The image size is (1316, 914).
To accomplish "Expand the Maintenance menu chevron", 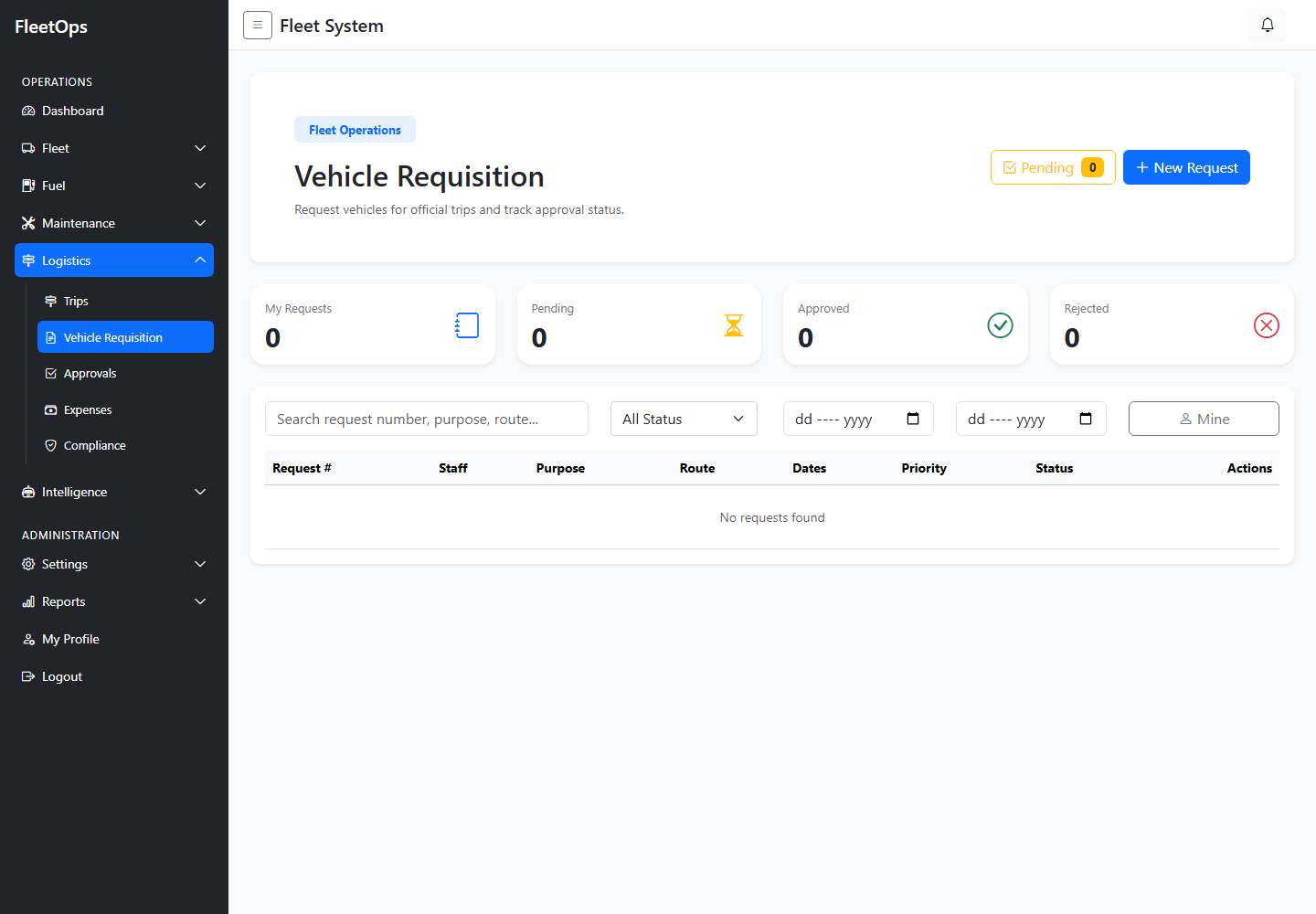I will point(200,223).
